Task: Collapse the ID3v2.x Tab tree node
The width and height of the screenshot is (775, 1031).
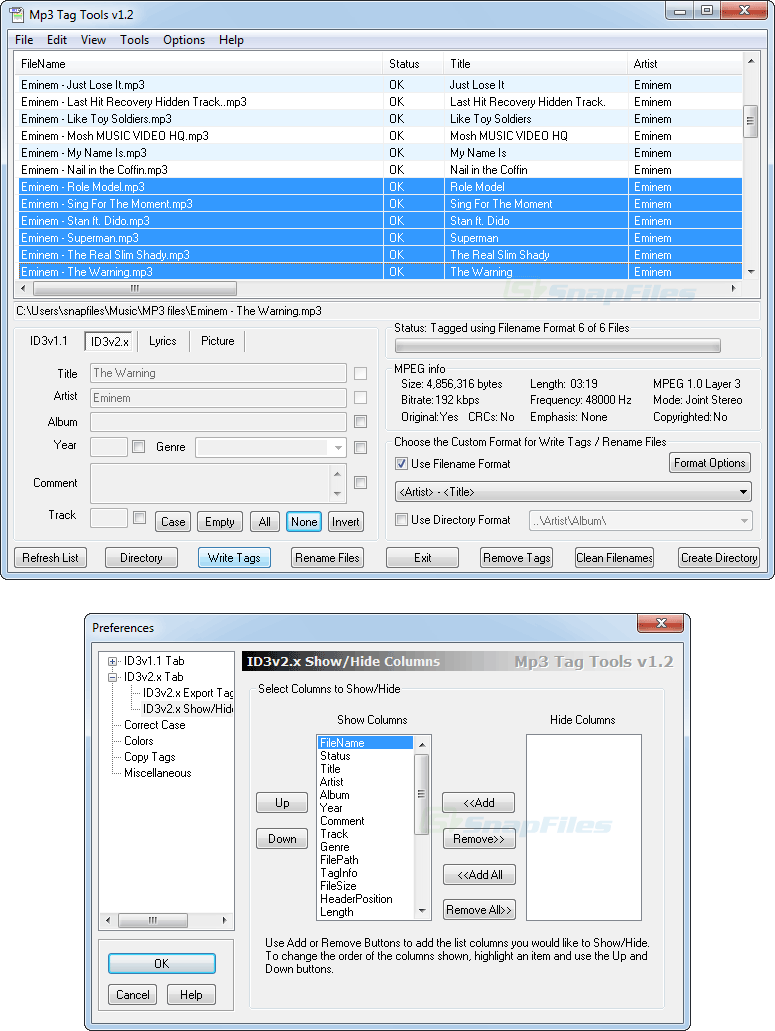Action: 112,677
